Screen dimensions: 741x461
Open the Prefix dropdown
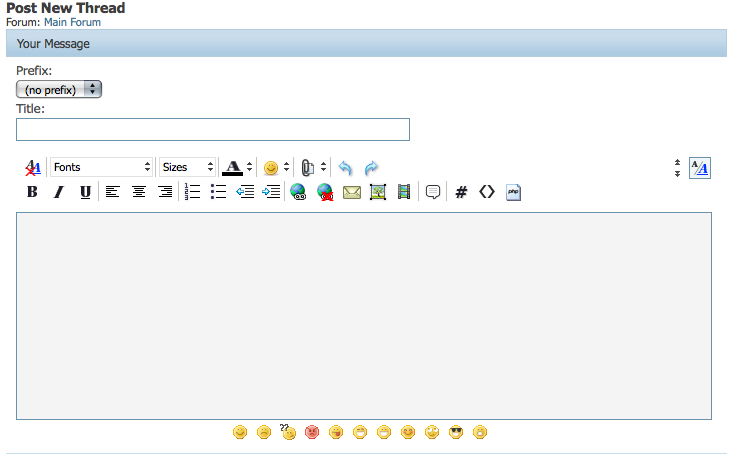coord(59,89)
